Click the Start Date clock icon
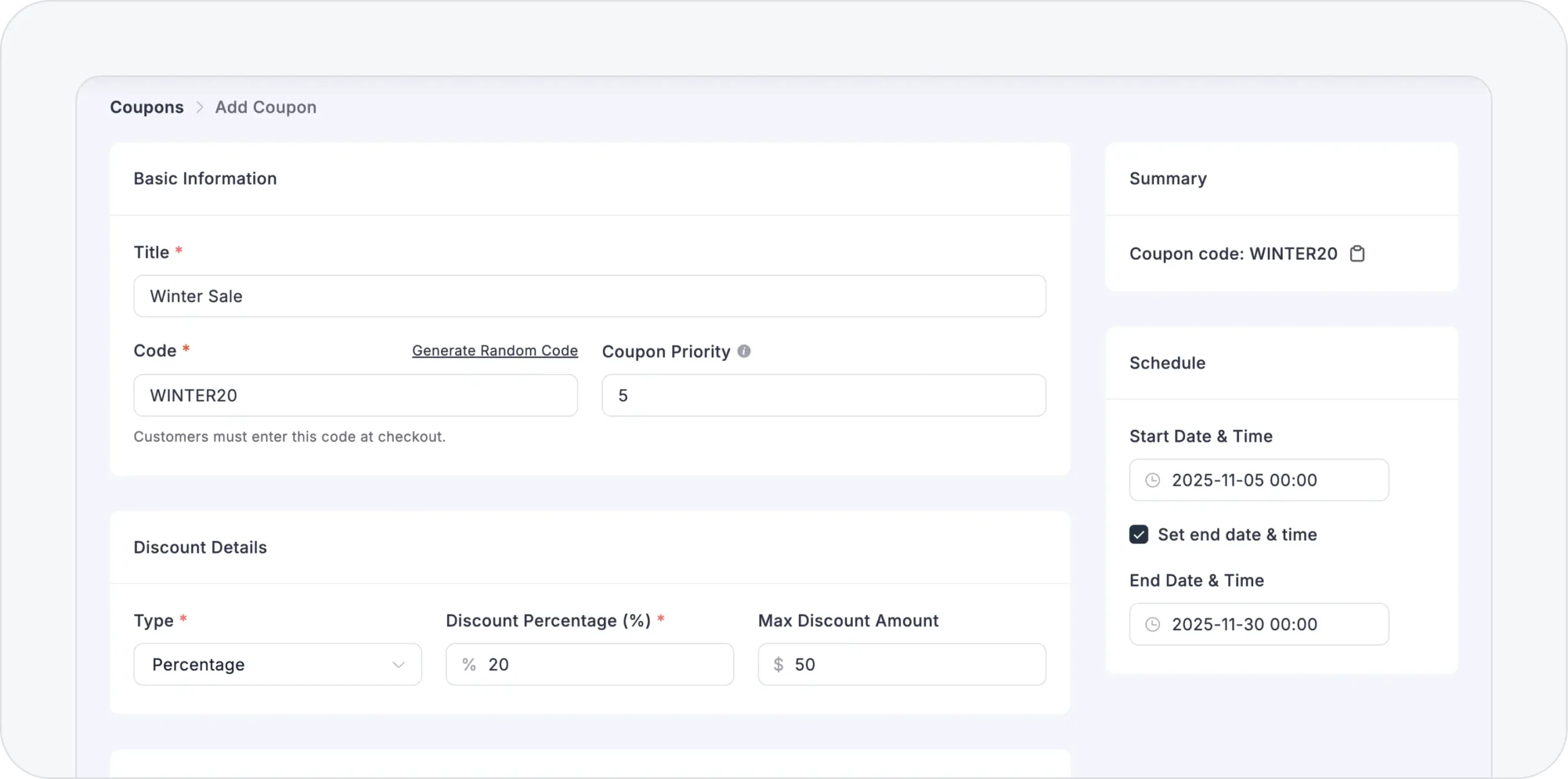 pyautogui.click(x=1153, y=480)
